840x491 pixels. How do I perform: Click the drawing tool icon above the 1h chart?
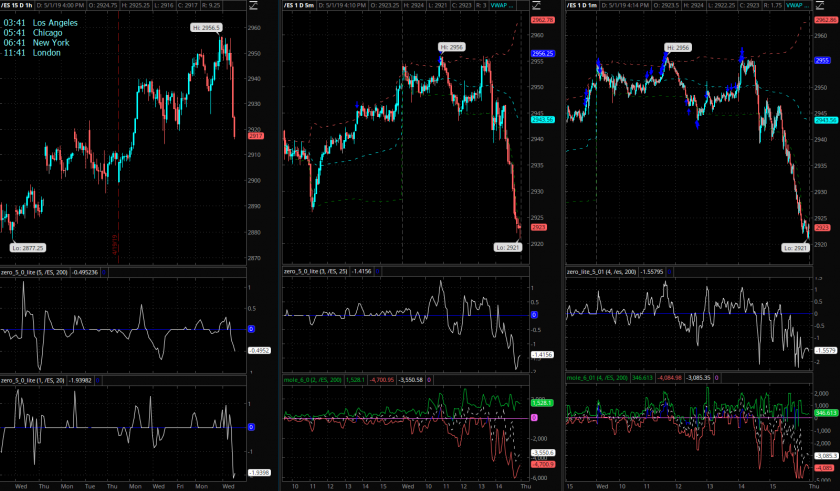pos(255,7)
